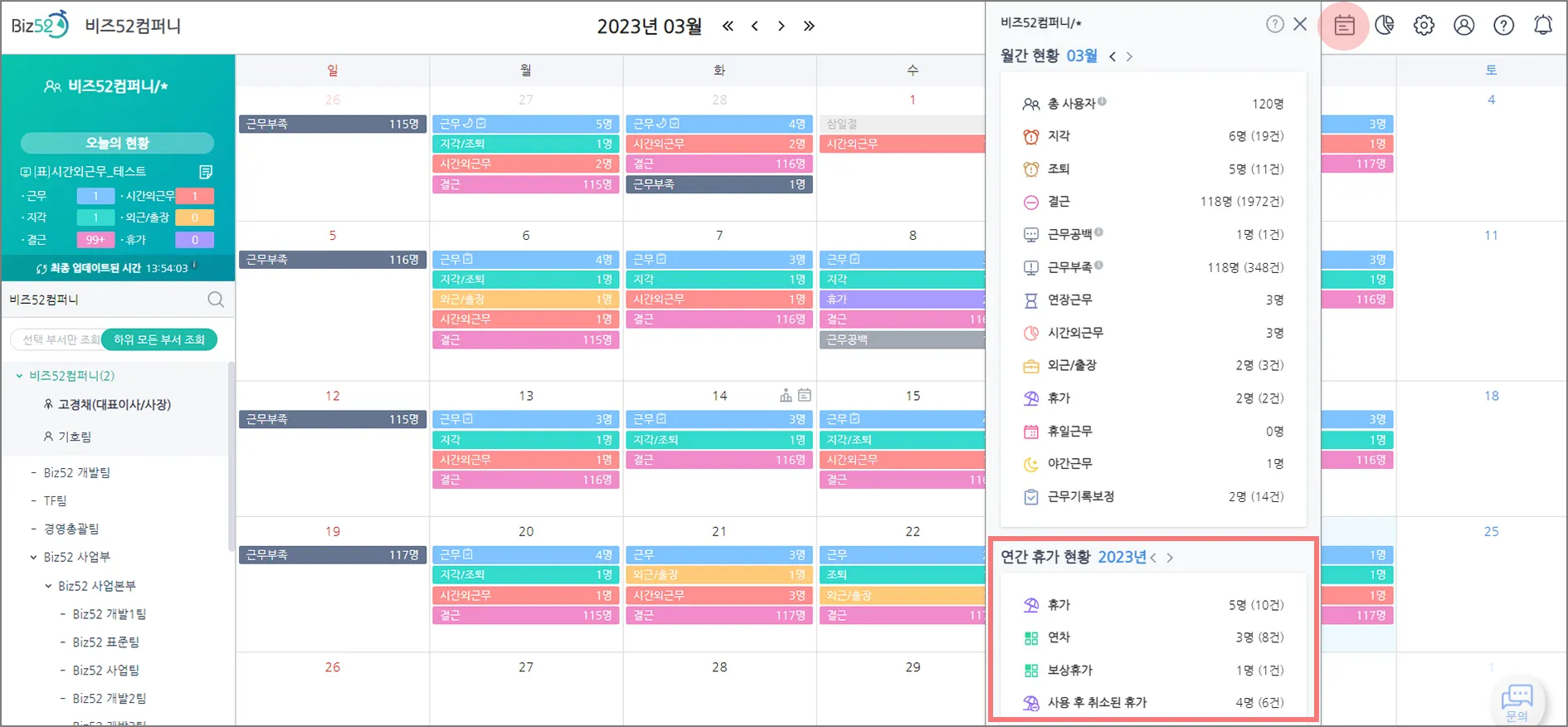Click the 외근/출장 briefcase icon in the status panel
The width and height of the screenshot is (1568, 727).
(x=1030, y=366)
